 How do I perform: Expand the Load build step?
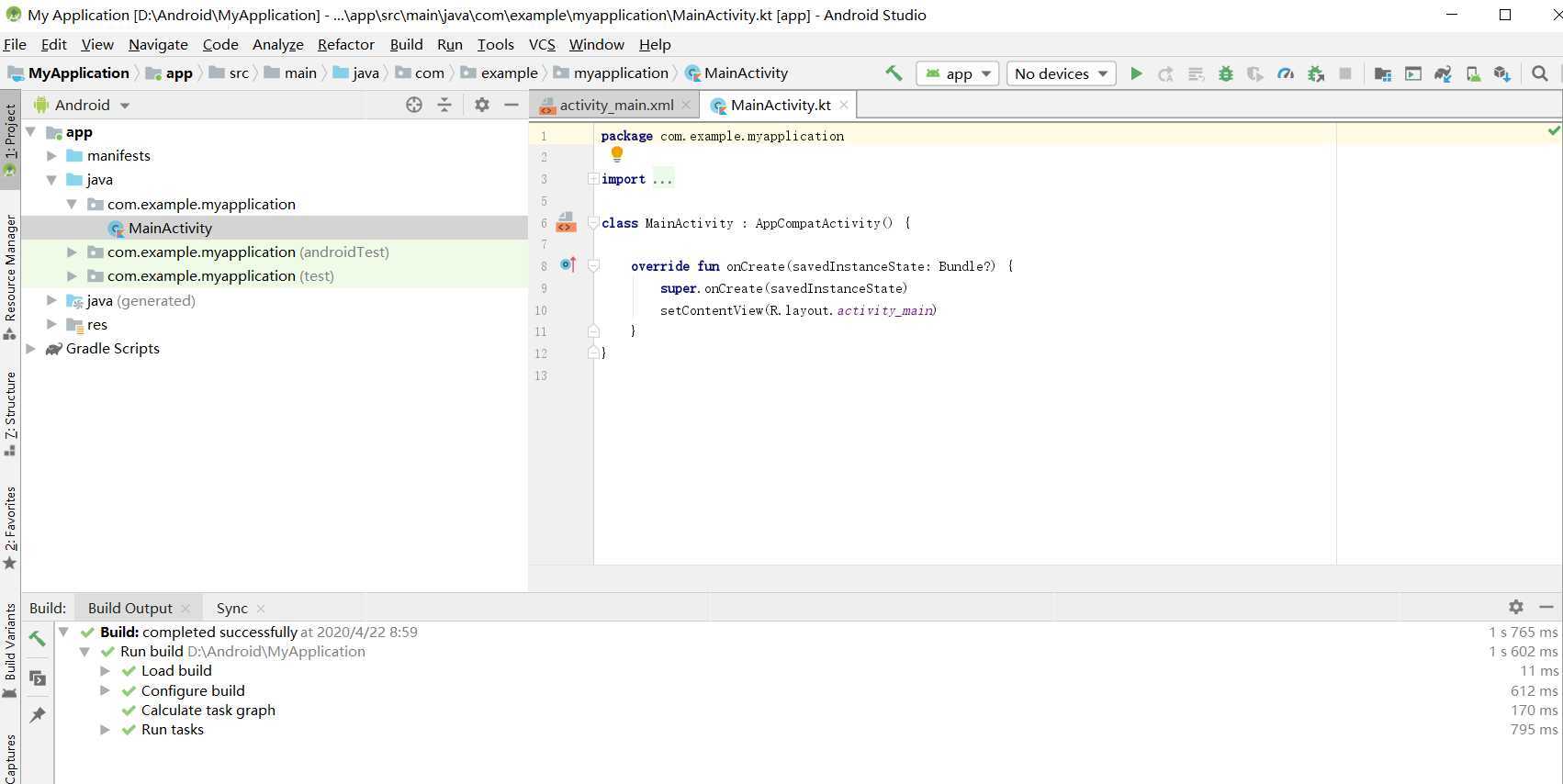point(105,671)
